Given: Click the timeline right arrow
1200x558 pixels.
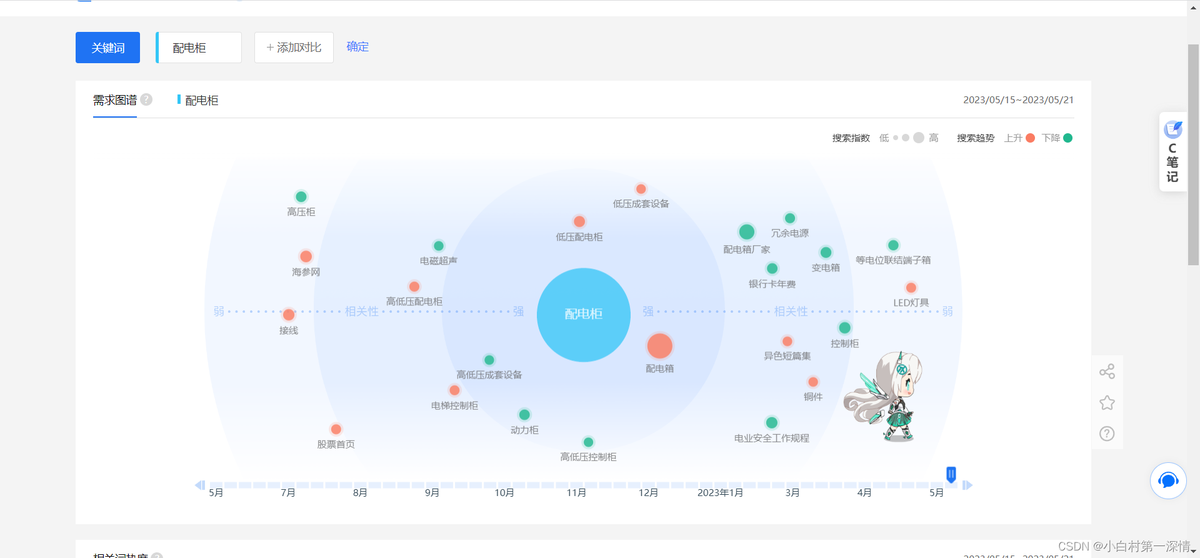Looking at the screenshot, I should pyautogui.click(x=967, y=486).
